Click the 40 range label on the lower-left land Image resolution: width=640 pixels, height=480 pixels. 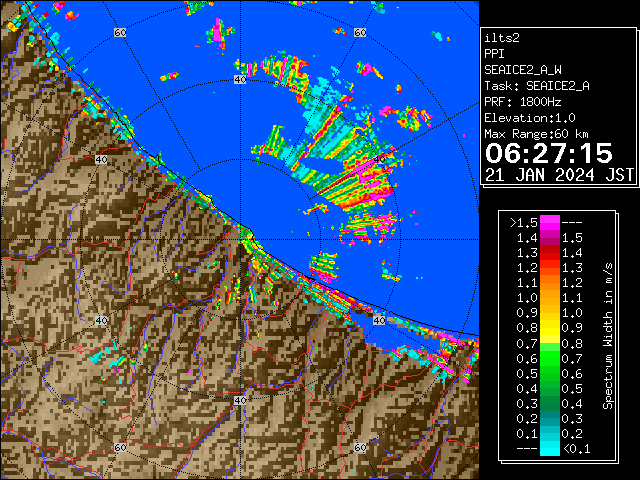point(101,320)
